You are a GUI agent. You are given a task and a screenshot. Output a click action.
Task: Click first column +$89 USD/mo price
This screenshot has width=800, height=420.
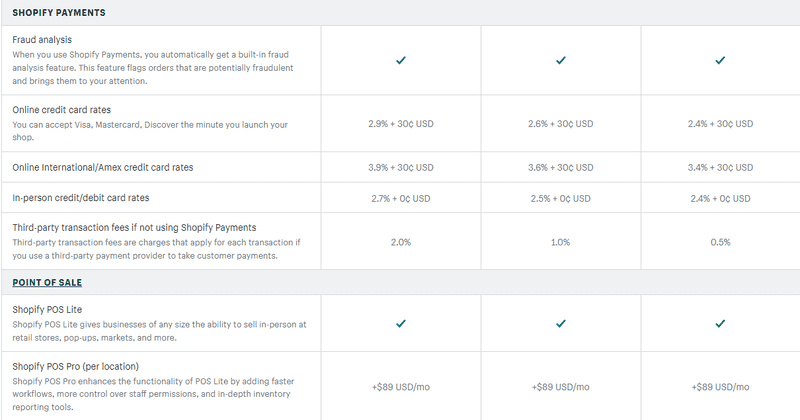[x=401, y=387]
